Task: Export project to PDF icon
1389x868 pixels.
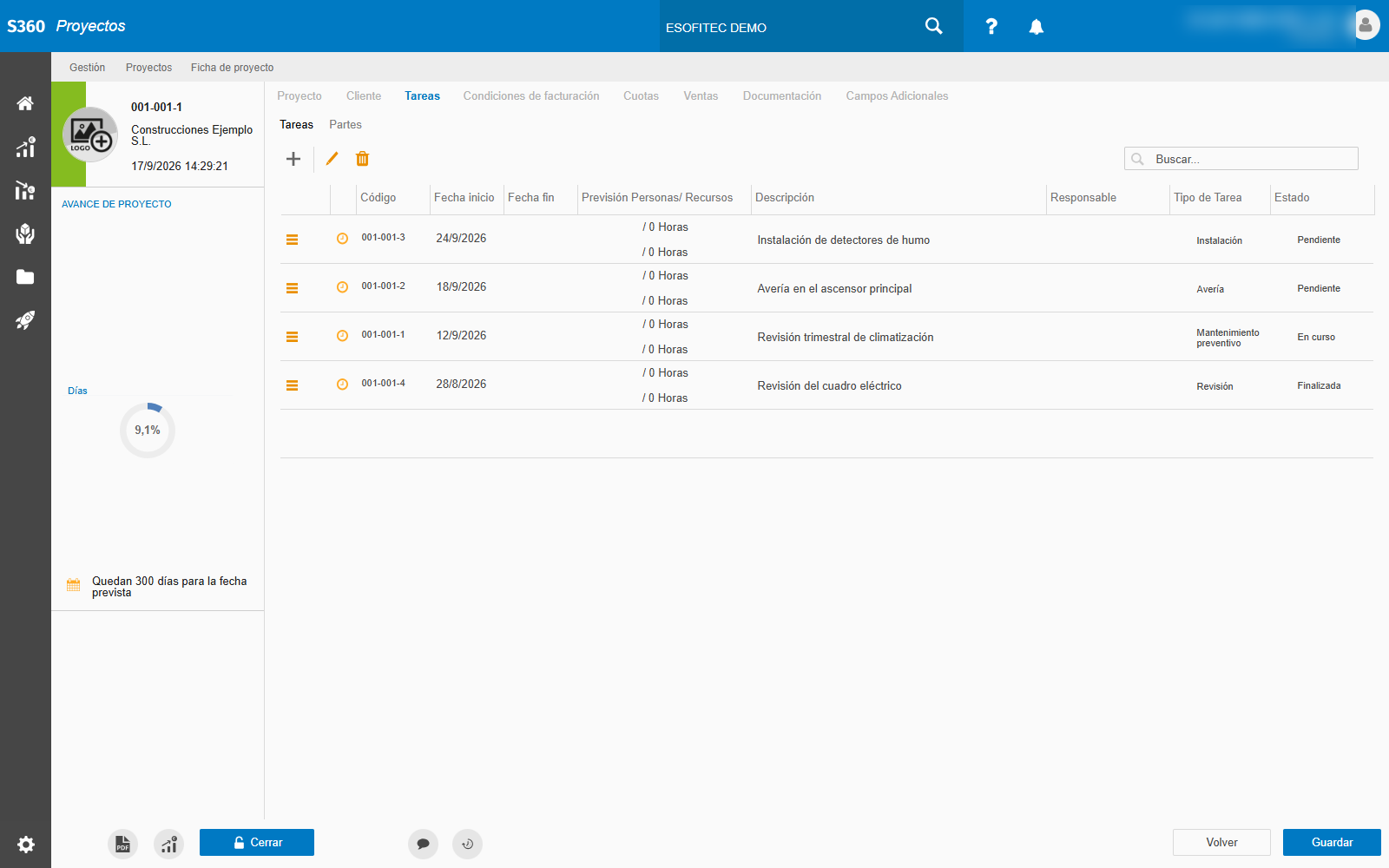Action: click(x=123, y=844)
